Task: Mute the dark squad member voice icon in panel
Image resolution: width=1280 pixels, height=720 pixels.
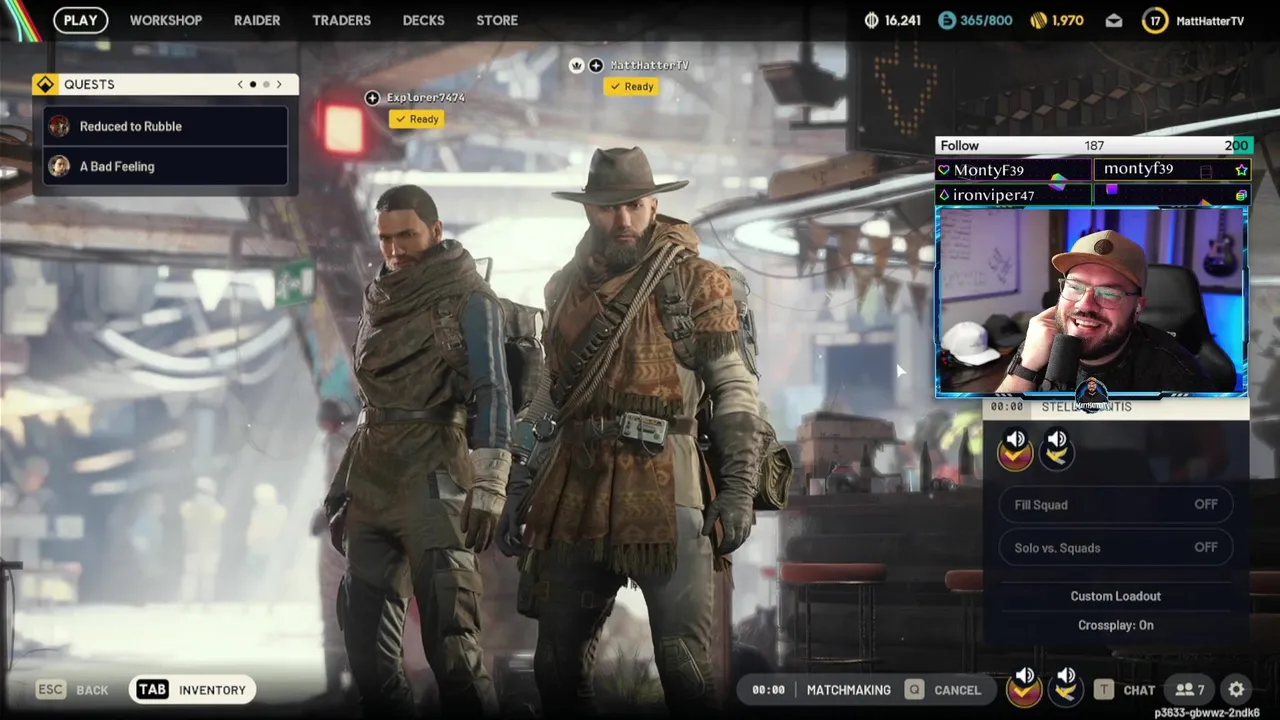Action: click(x=1057, y=449)
